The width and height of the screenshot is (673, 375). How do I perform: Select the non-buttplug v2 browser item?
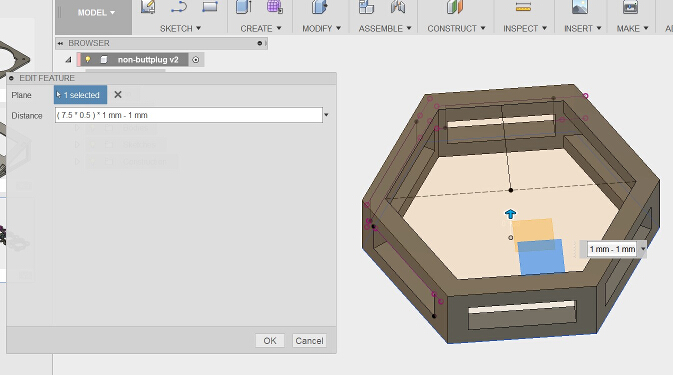[x=148, y=60]
